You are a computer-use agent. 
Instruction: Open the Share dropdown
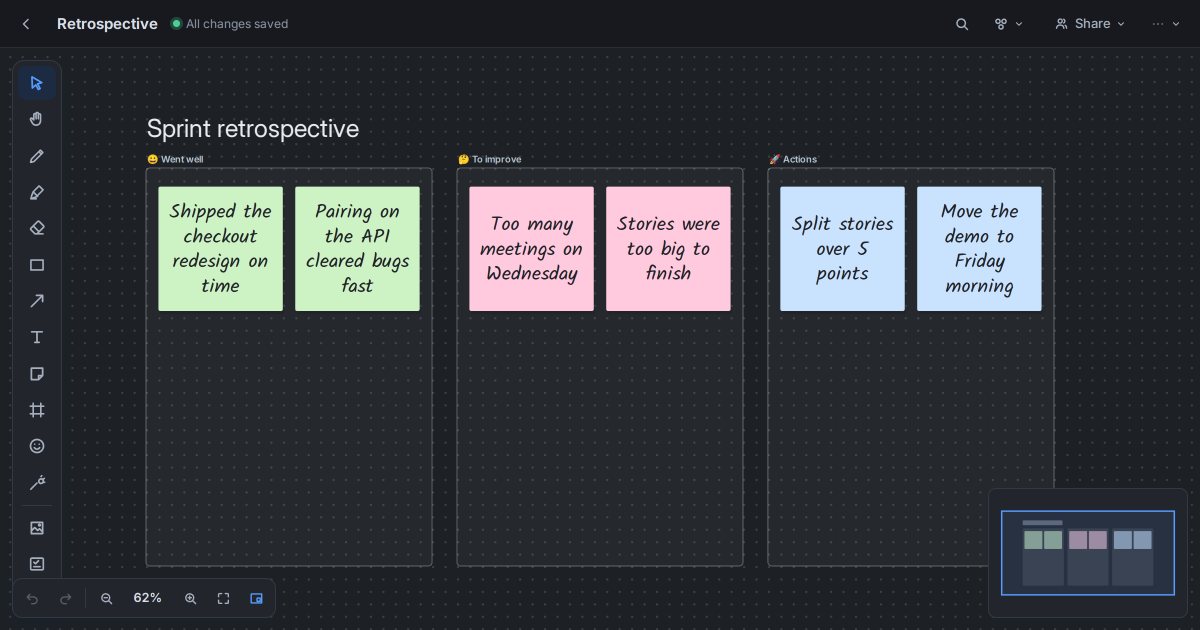[1090, 24]
